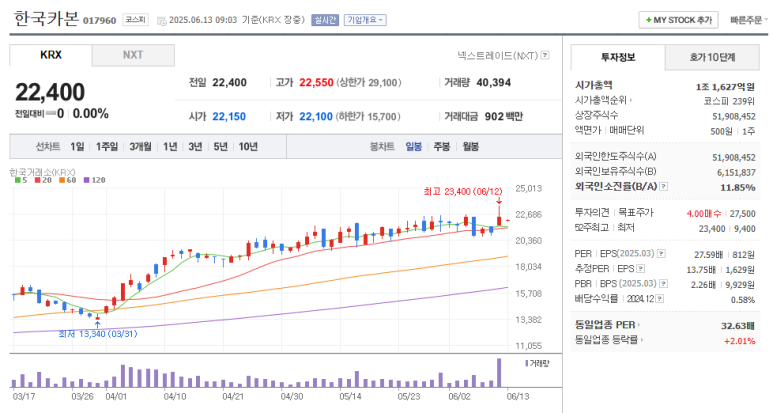
Task: Click the help icon next to BPS (2025.03)
Action: click(x=664, y=284)
